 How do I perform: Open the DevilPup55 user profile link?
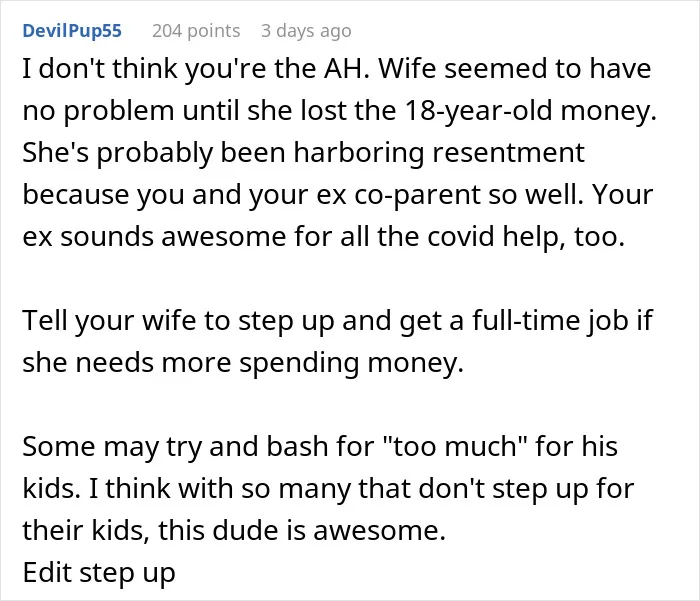[x=72, y=31]
